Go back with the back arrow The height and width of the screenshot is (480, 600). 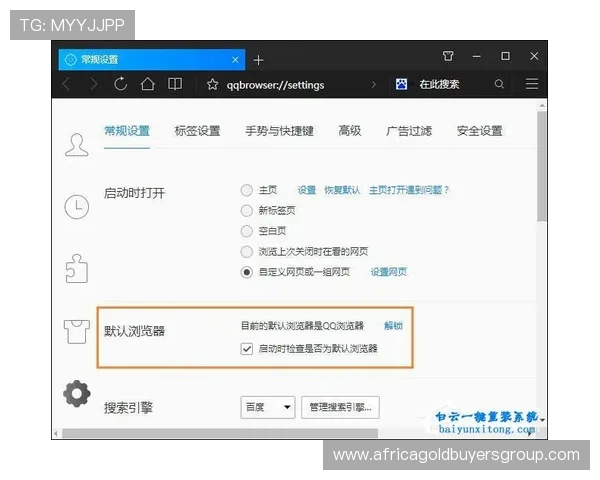click(66, 84)
